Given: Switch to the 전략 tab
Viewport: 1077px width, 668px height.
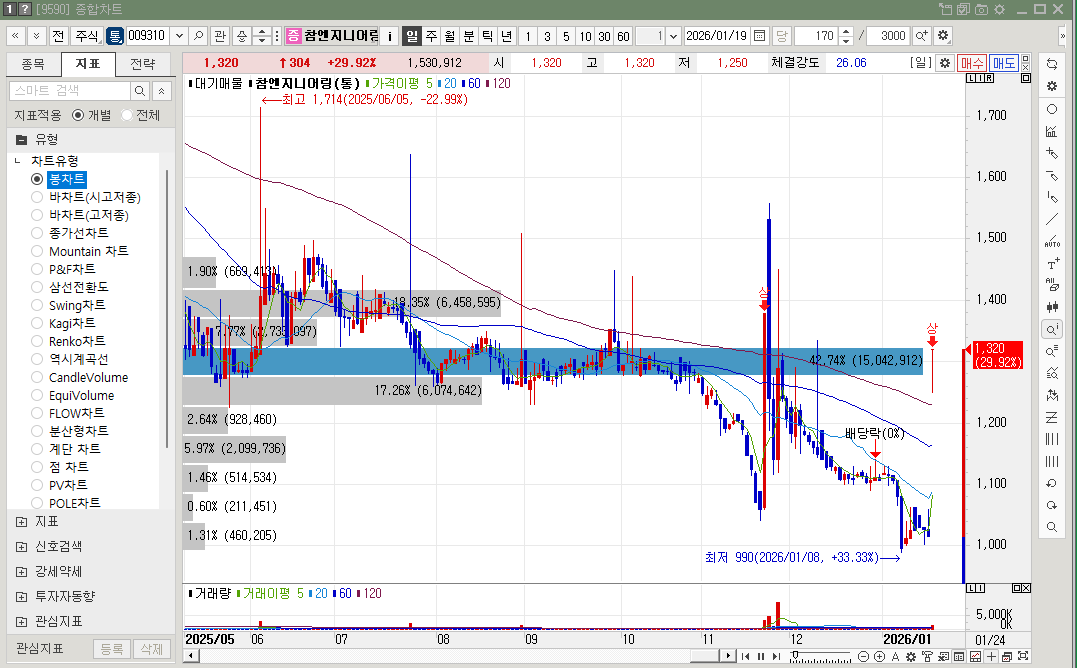Looking at the screenshot, I should [x=143, y=64].
